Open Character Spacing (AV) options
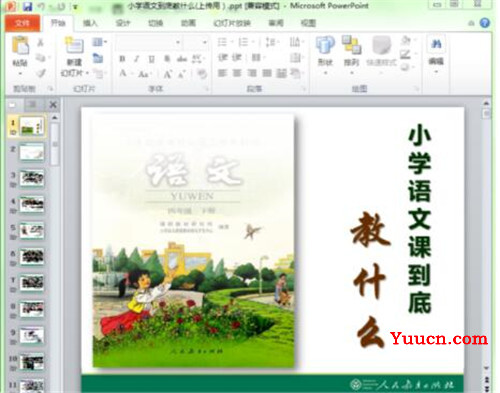Image resolution: width=500 pixels, height=393 pixels. pos(197,59)
